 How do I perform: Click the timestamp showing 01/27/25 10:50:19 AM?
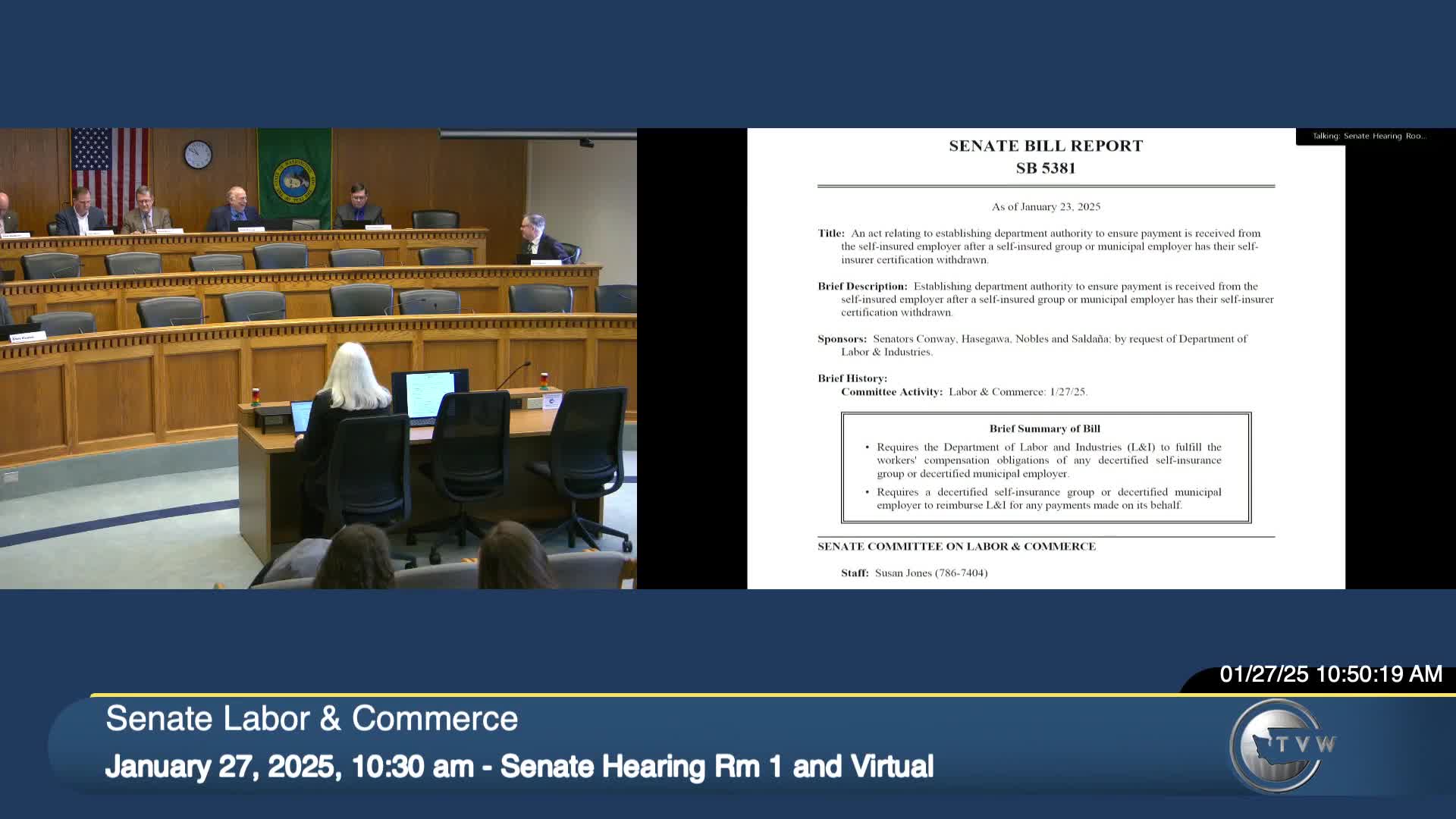[1331, 673]
